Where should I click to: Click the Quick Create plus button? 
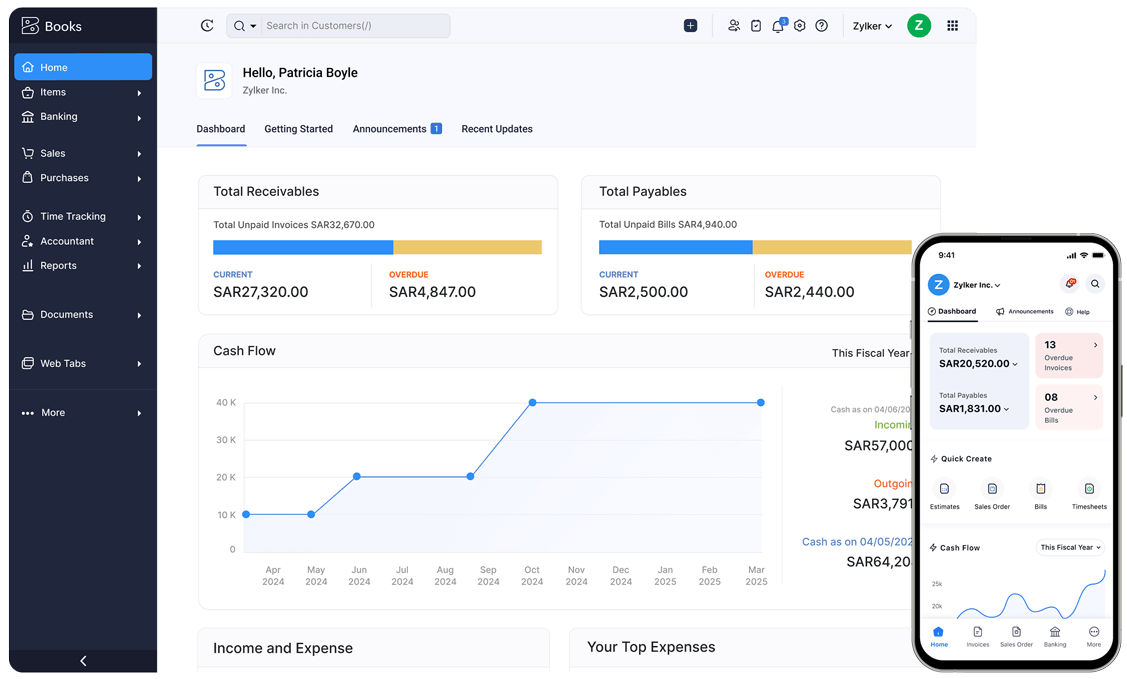[691, 25]
